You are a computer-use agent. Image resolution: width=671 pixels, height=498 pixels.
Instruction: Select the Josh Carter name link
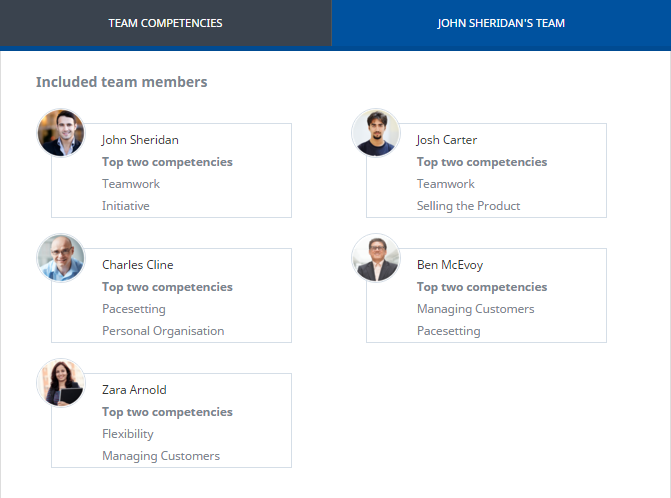point(446,140)
